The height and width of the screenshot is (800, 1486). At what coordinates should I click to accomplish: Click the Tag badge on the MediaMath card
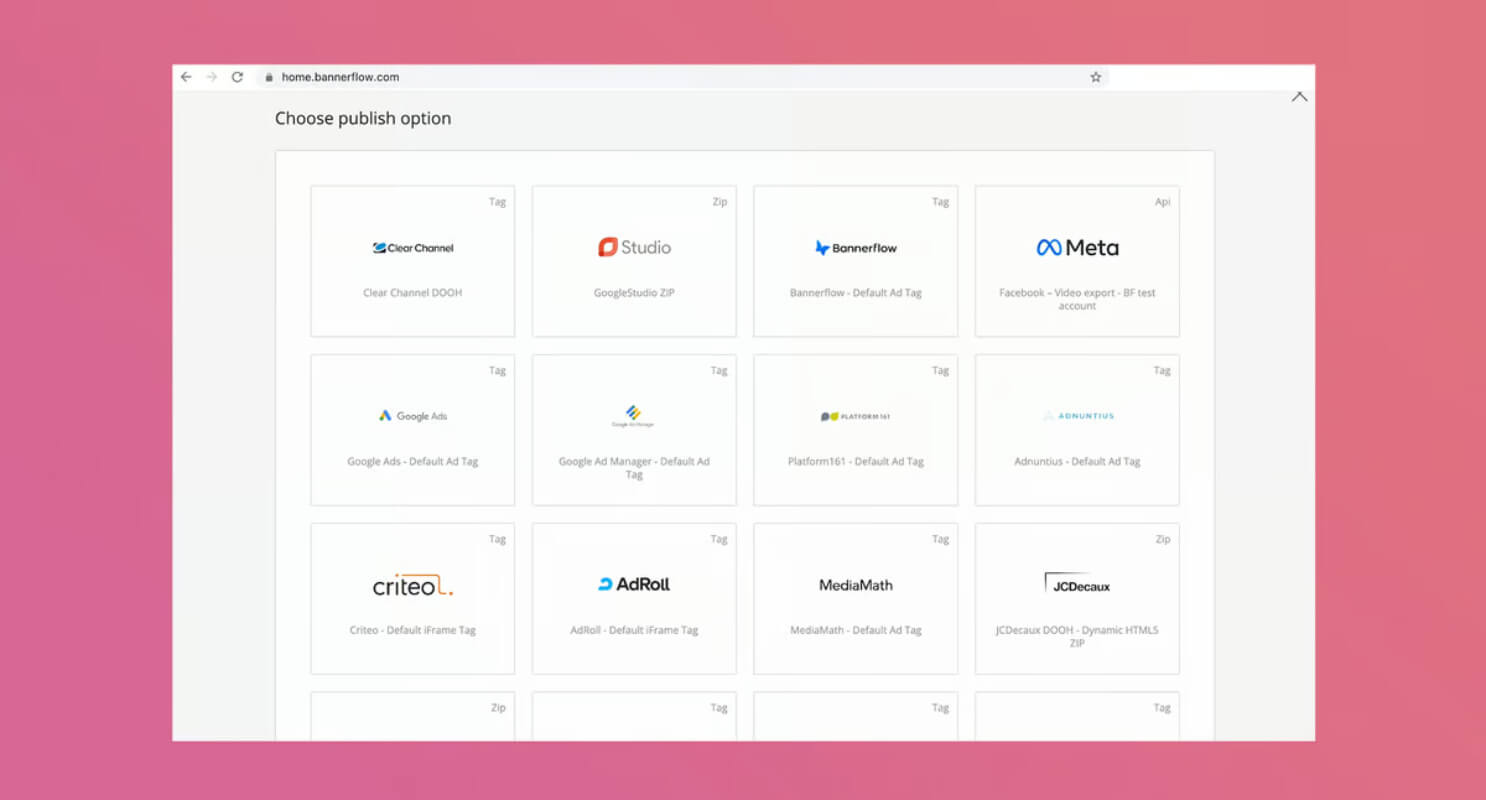coord(940,539)
